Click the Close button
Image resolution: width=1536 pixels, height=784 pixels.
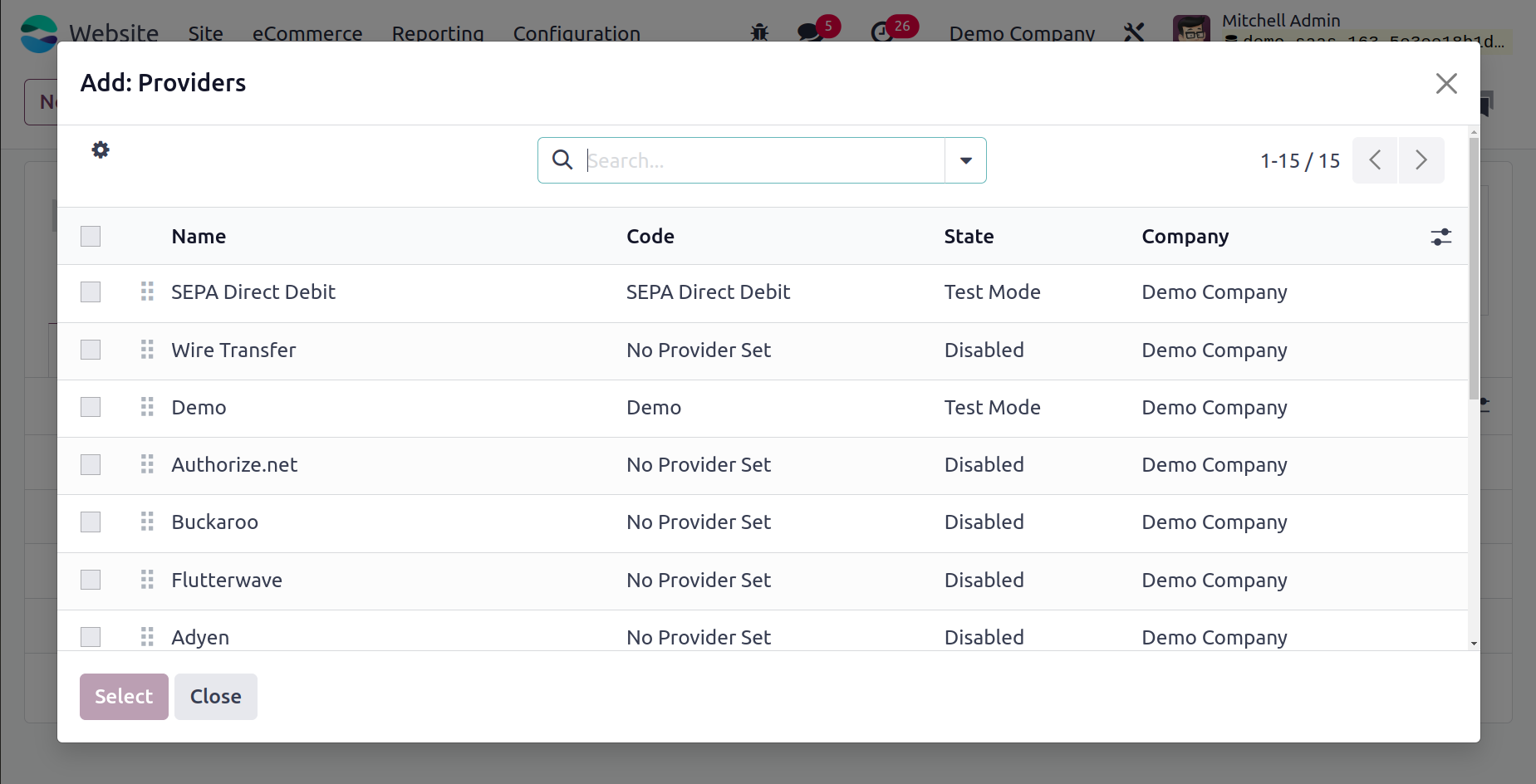(x=216, y=696)
